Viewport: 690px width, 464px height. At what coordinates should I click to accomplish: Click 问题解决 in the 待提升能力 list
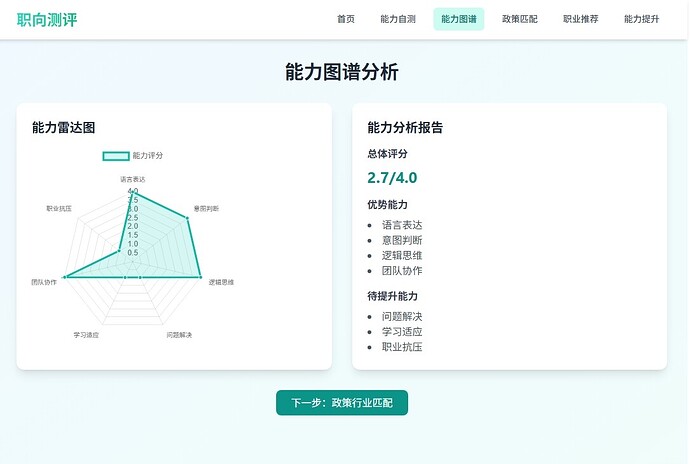(x=402, y=317)
